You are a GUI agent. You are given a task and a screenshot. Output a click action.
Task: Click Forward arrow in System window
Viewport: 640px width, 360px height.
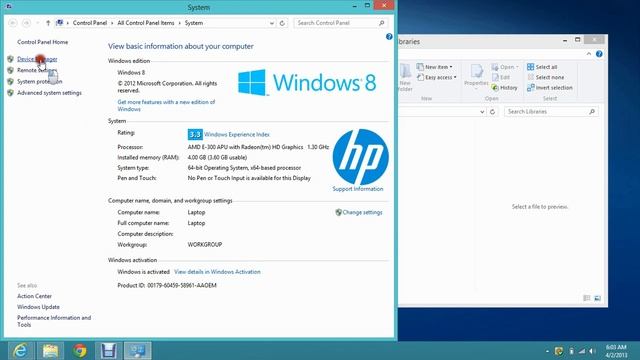(x=26, y=23)
